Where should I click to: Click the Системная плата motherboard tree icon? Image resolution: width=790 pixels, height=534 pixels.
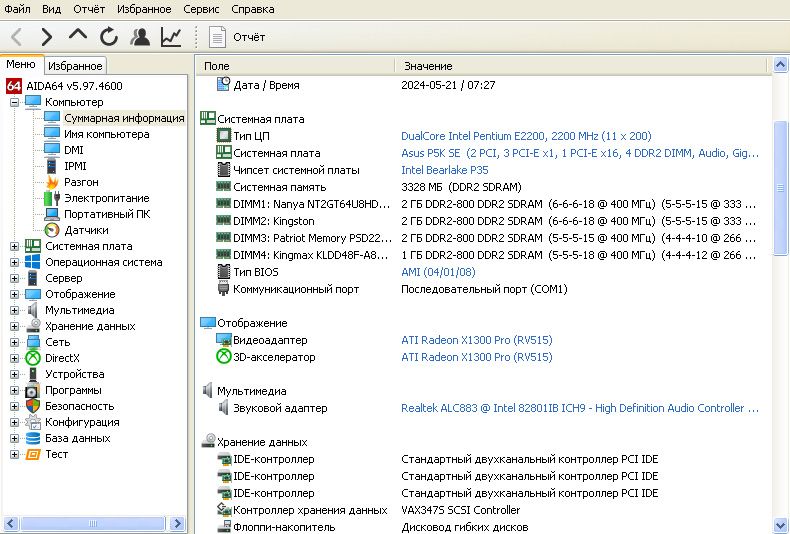click(x=33, y=246)
